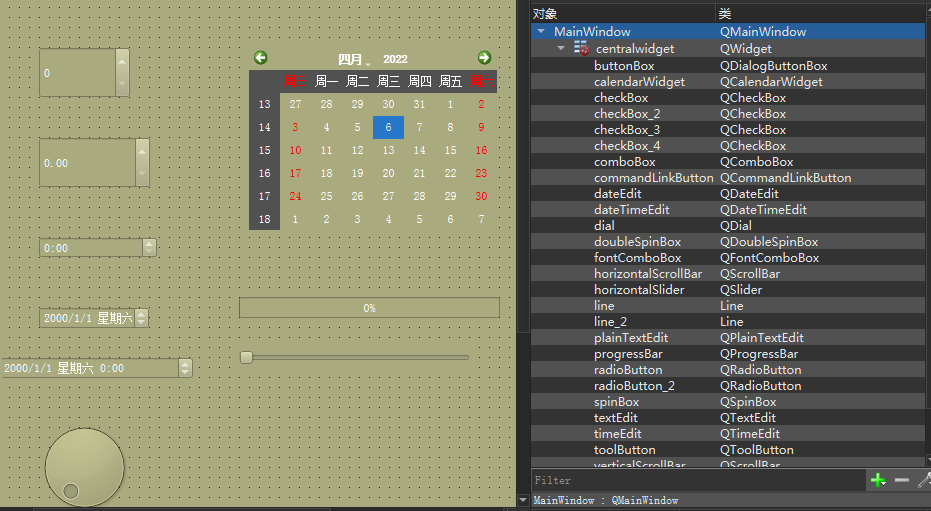Open the month dropdown 四月
This screenshot has width=931, height=511.
pyautogui.click(x=354, y=59)
